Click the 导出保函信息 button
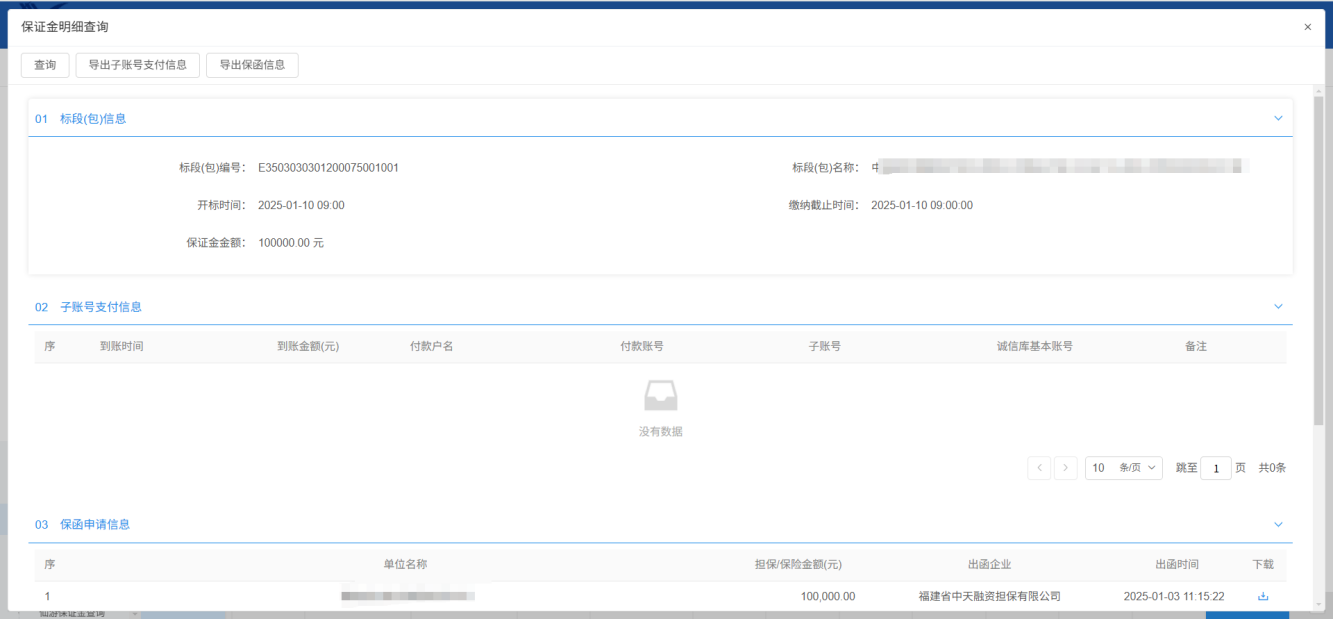 252,65
